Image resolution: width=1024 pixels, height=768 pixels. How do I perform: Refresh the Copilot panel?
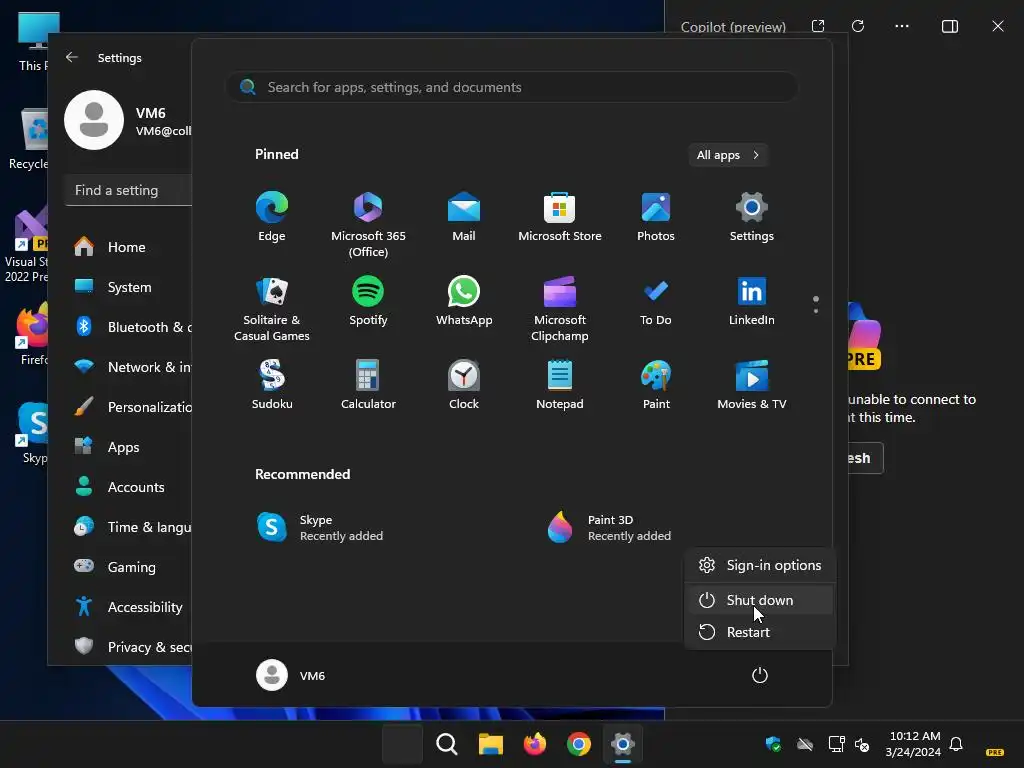point(858,26)
